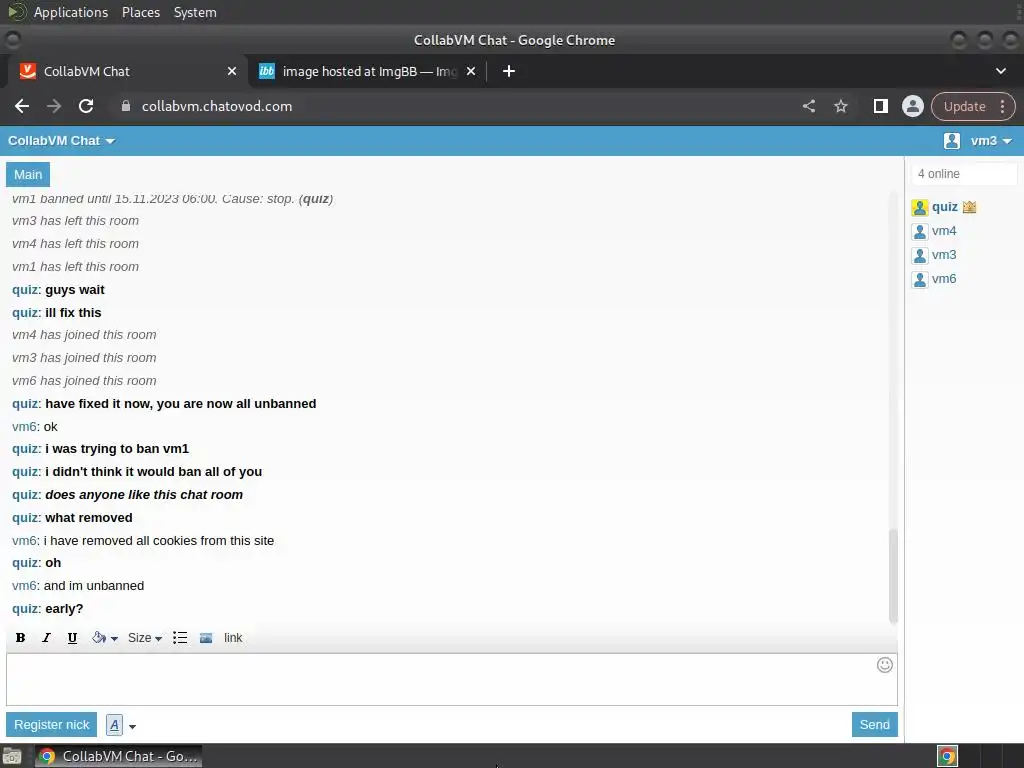Click the Register nick button
This screenshot has width=1024, height=768.
[52, 724]
